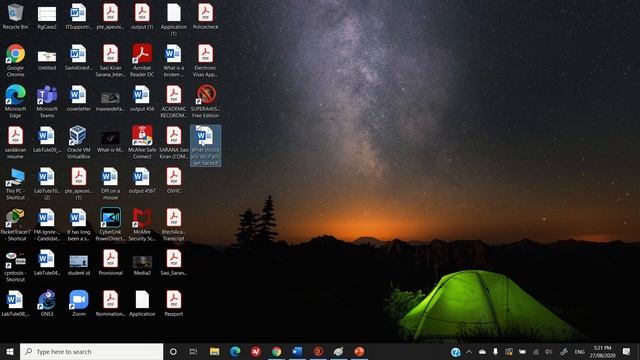Select the LabTute04 Word document

(x=47, y=262)
